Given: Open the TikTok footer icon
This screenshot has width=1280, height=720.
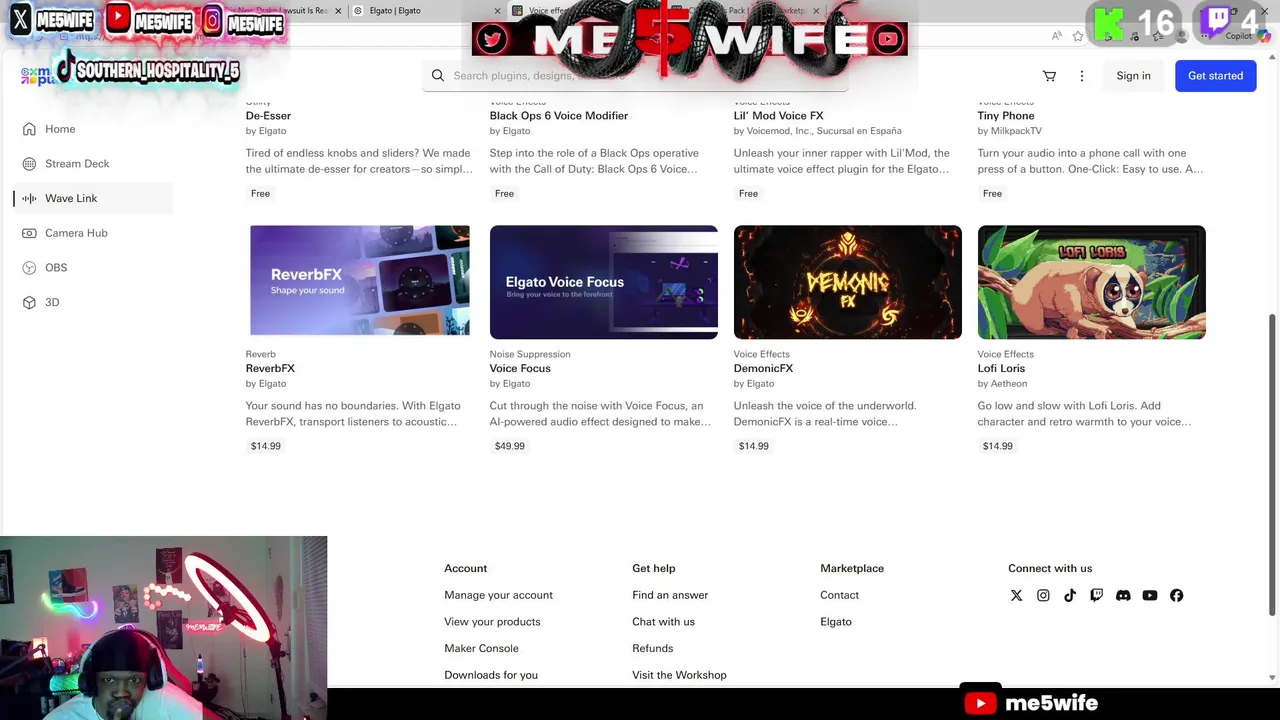Looking at the screenshot, I should pyautogui.click(x=1070, y=595).
